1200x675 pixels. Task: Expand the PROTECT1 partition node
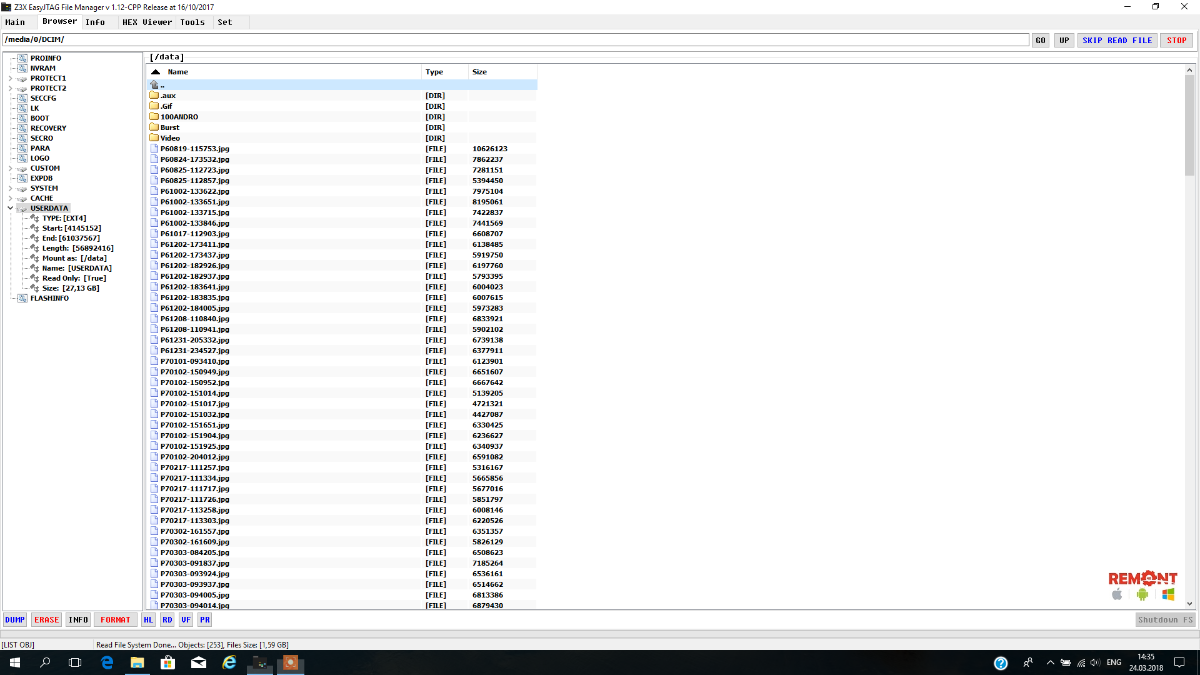click(10, 78)
